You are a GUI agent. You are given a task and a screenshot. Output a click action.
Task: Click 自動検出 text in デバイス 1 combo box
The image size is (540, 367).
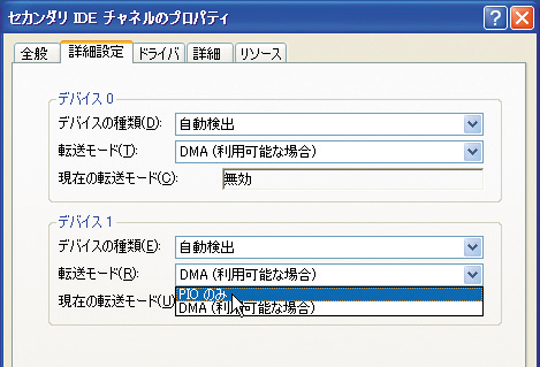(207, 248)
